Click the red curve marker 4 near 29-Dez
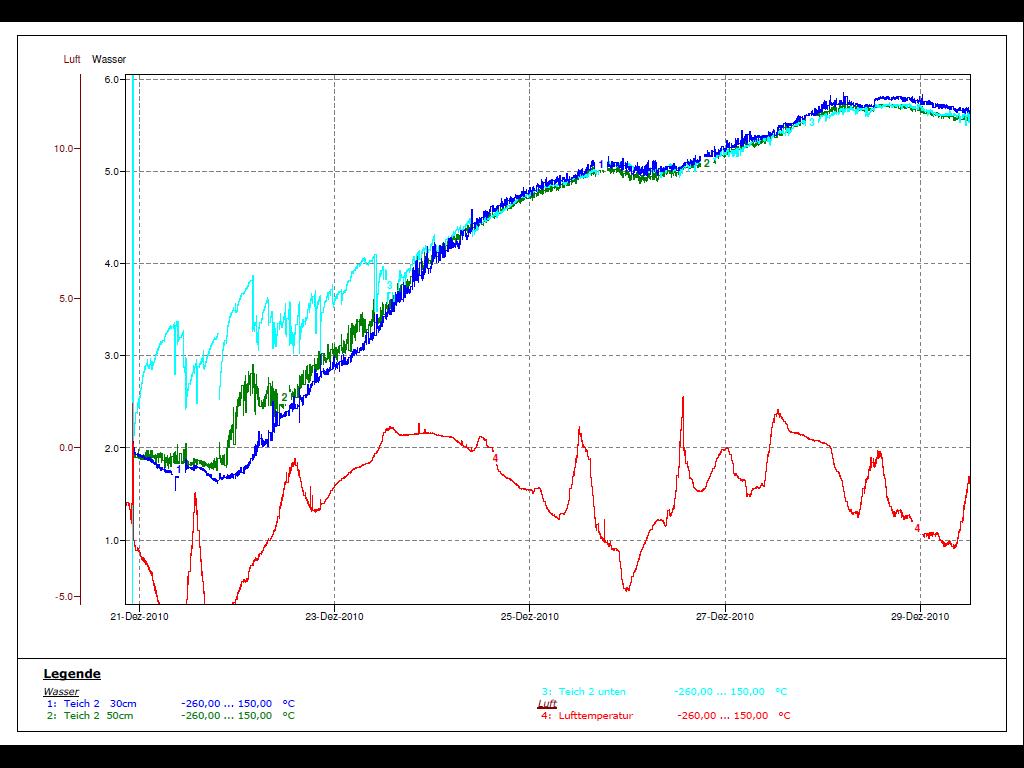 (x=917, y=527)
